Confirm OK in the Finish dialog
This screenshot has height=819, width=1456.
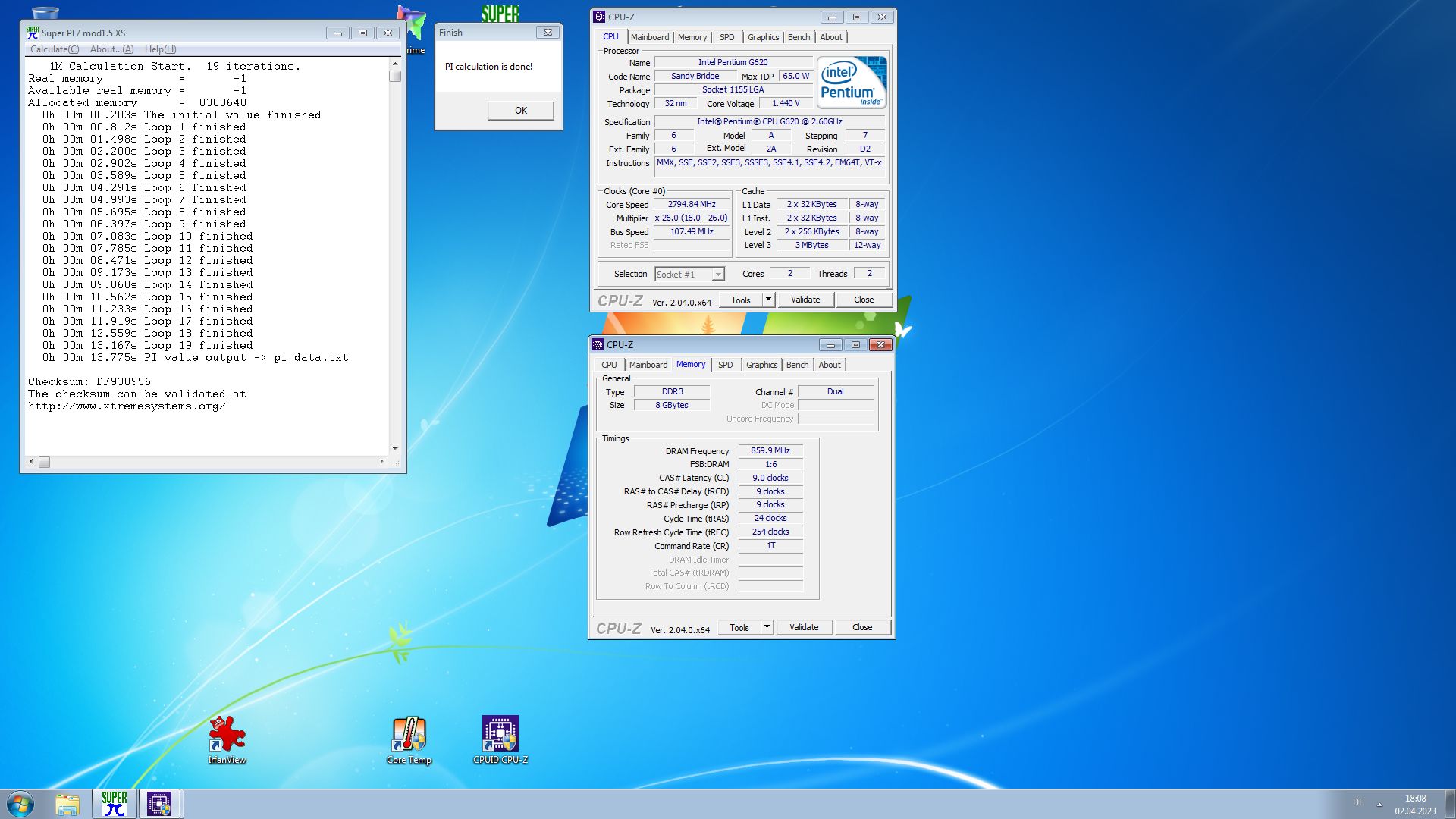coord(521,111)
